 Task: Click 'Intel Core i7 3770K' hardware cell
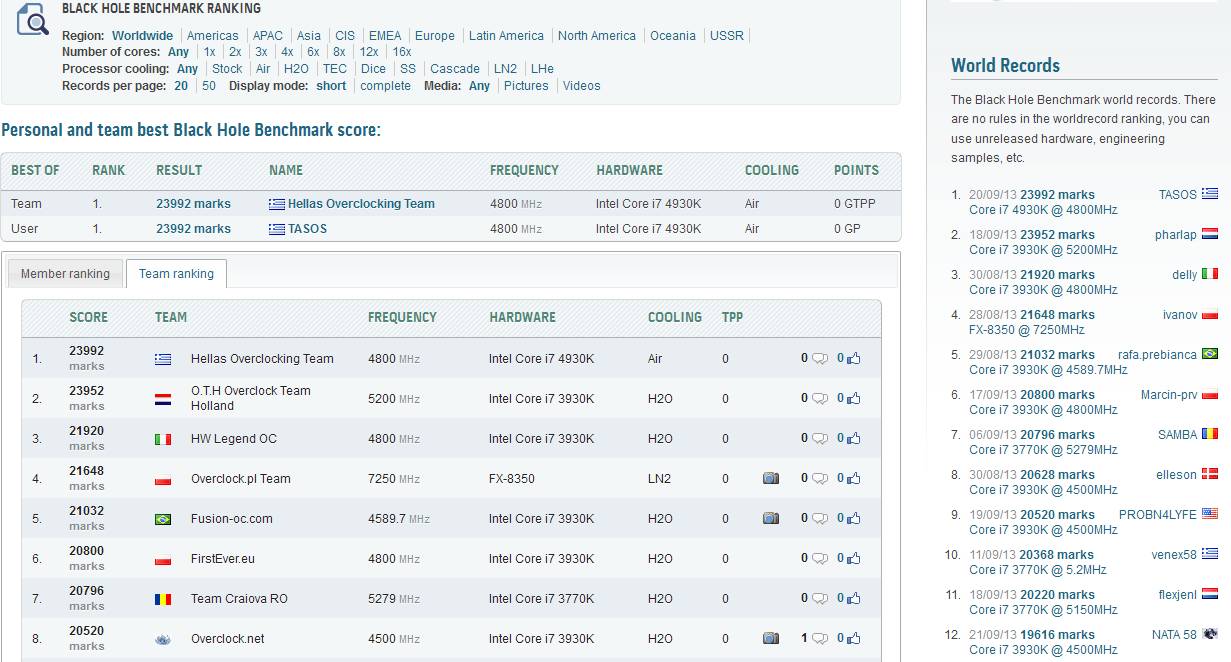click(542, 599)
